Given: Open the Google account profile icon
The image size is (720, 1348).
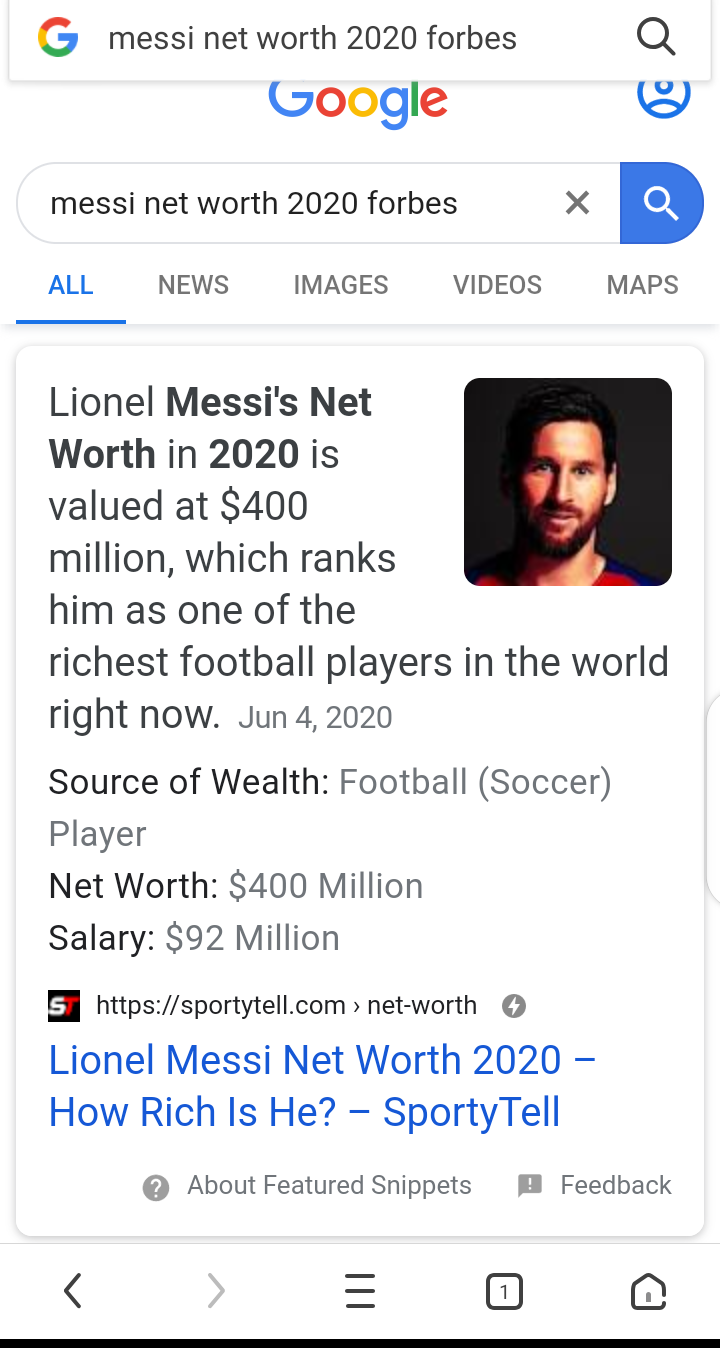Looking at the screenshot, I should [663, 95].
